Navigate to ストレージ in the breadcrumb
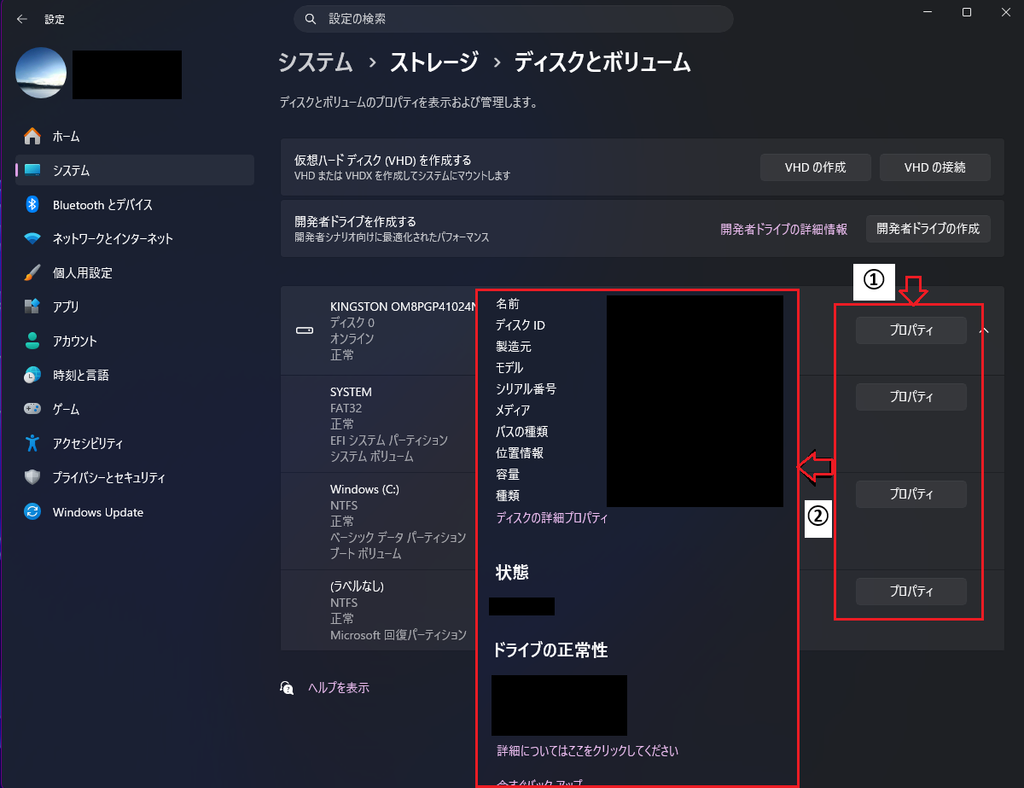The image size is (1024, 788). 434,62
